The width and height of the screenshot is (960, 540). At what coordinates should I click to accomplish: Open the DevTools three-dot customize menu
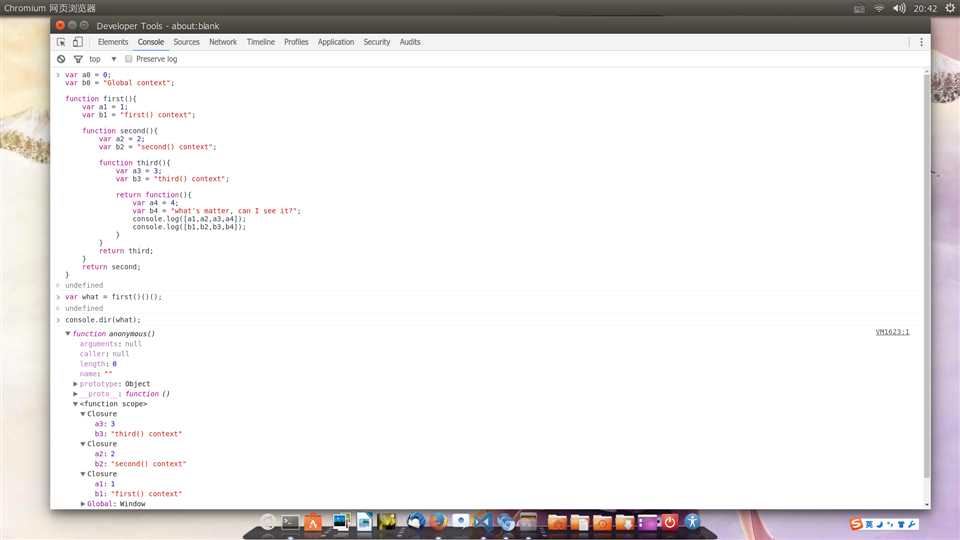(921, 42)
